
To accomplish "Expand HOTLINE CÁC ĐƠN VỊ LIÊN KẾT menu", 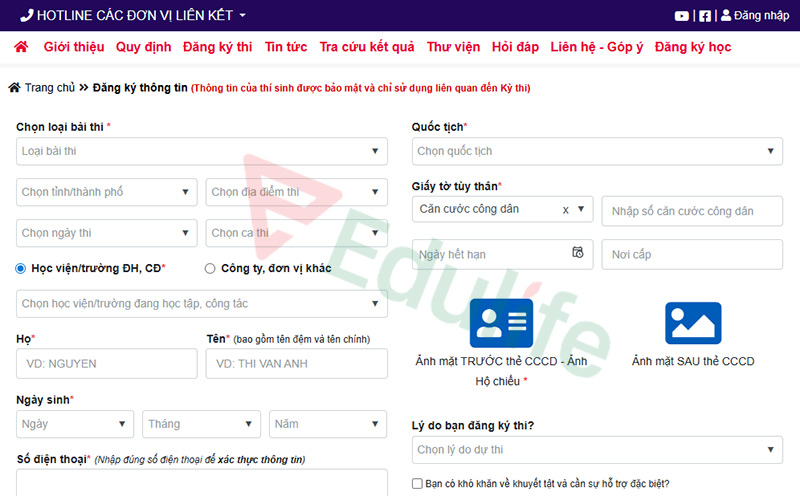I will (x=135, y=15).
